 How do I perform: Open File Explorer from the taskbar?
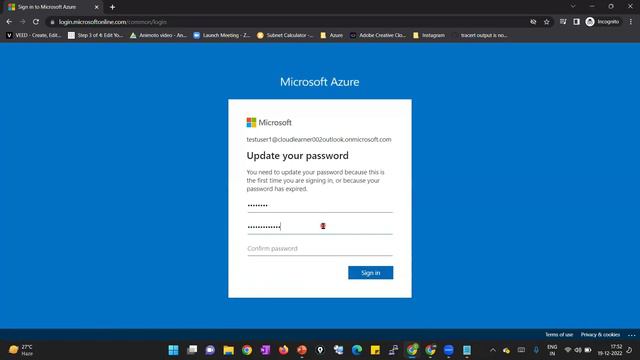tap(229, 350)
